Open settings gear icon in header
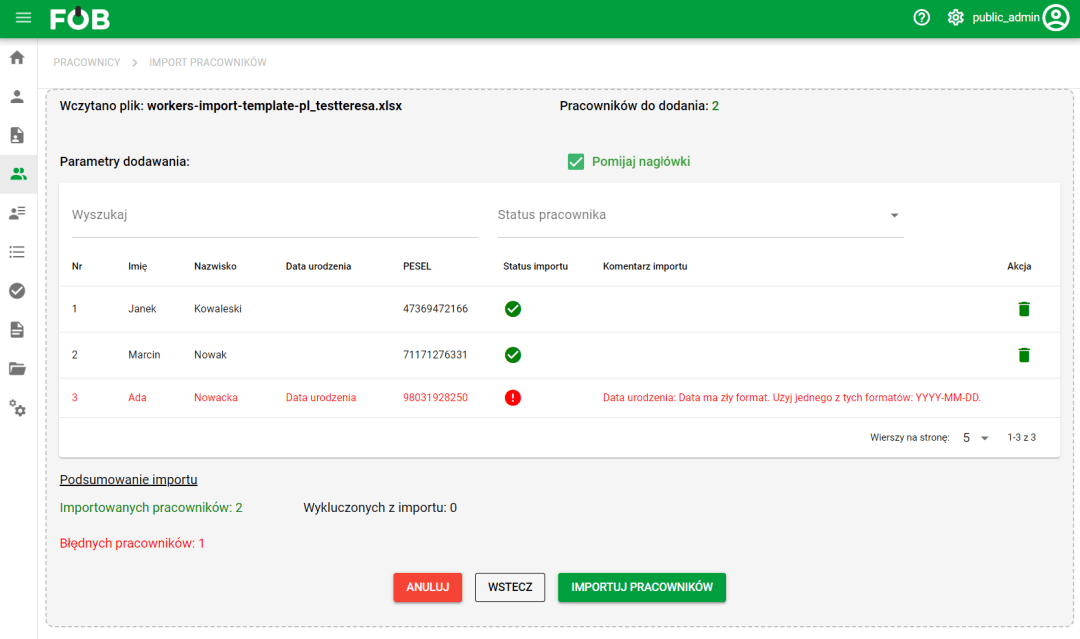This screenshot has width=1080, height=639. (x=955, y=18)
